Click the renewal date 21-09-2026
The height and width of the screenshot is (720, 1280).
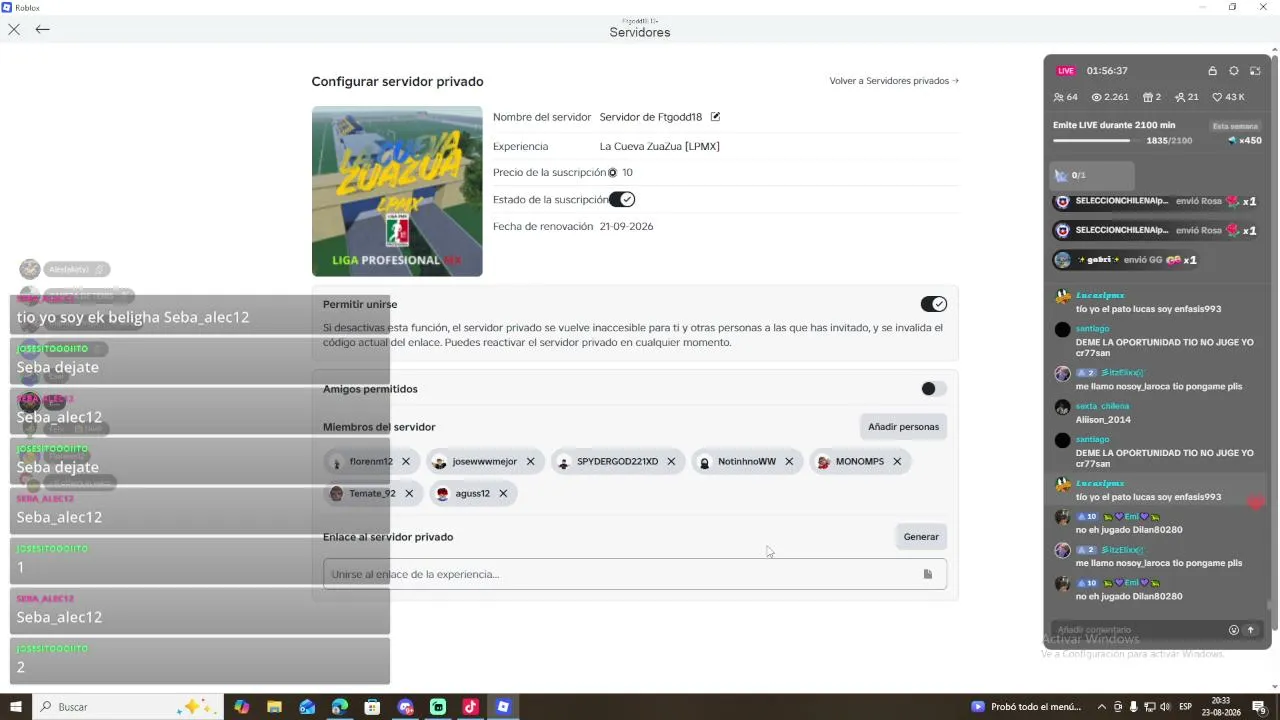coord(627,227)
